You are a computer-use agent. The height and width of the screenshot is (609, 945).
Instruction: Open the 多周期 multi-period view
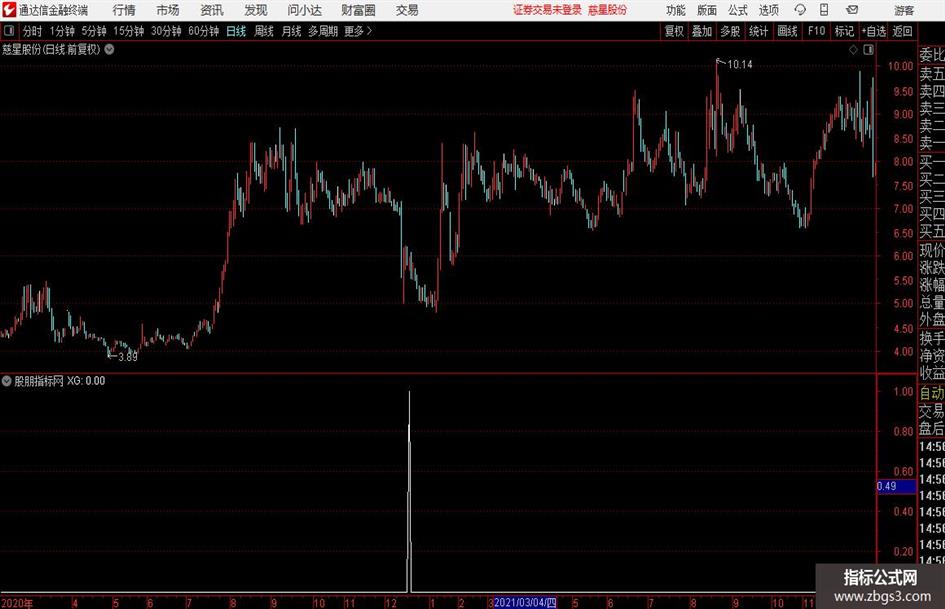coord(323,31)
